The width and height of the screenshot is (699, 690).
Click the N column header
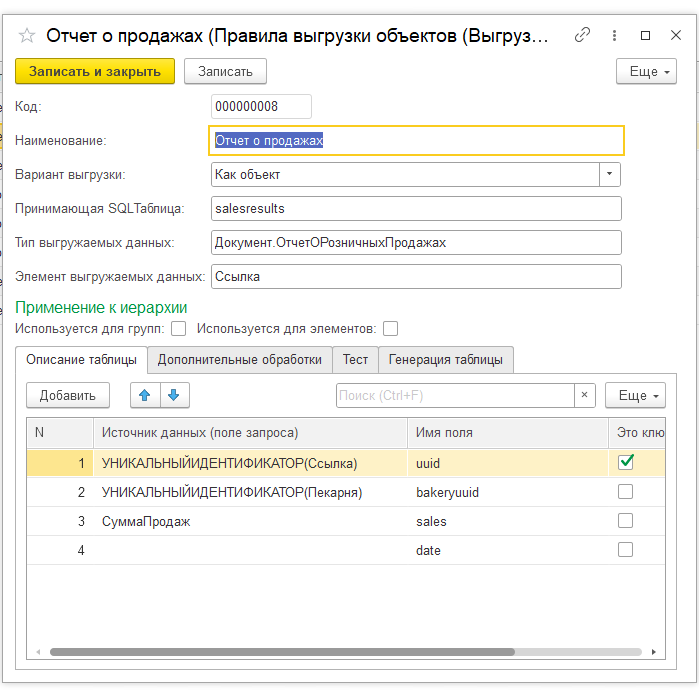[x=60, y=433]
